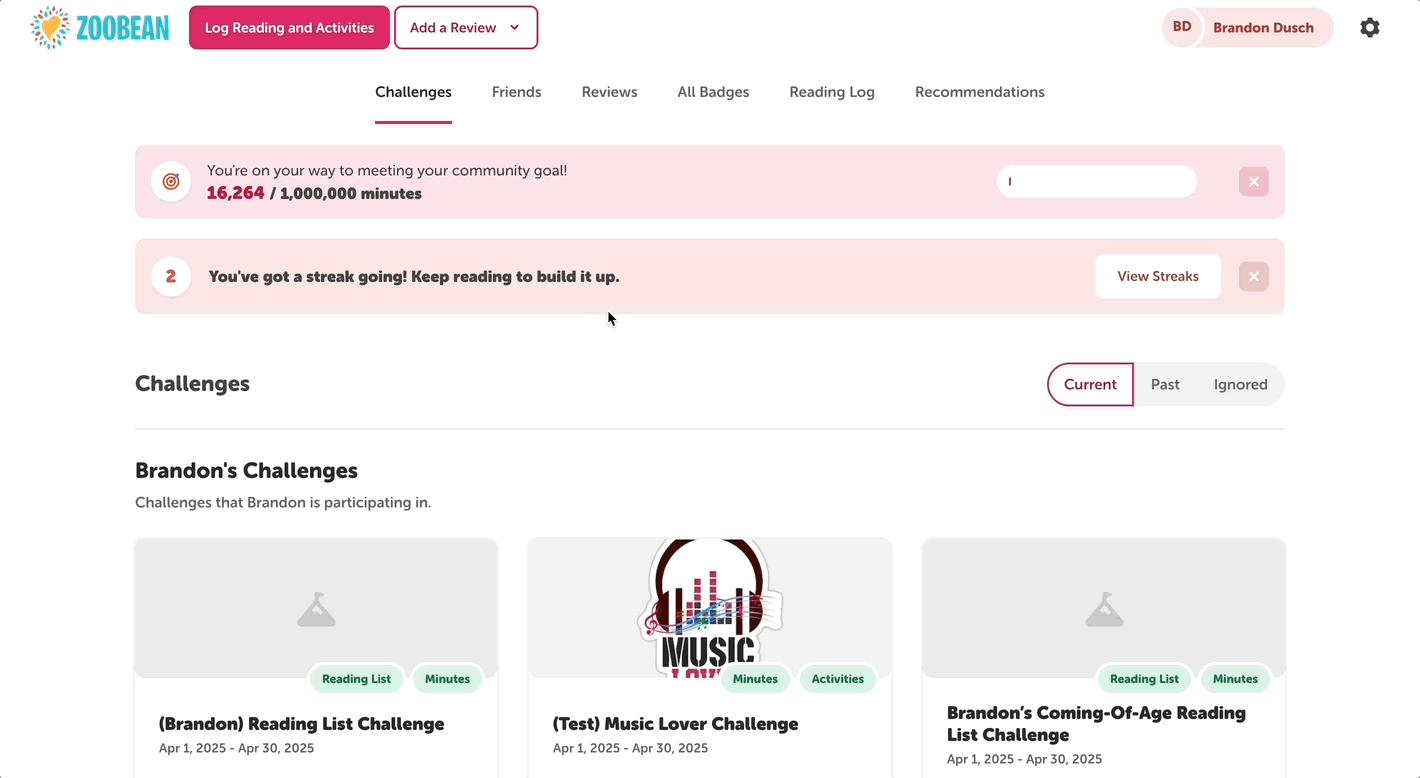Click the BD avatar circle
1420x778 pixels.
coord(1181,27)
